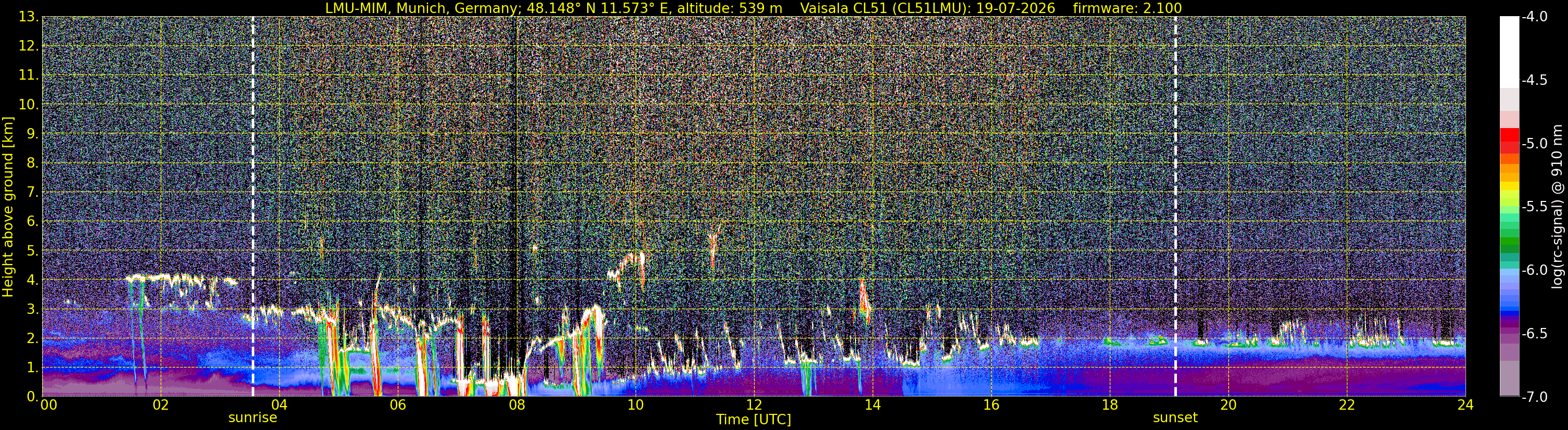Screen dimensions: 1568x430
Task: Click the '08' hour tick label
Action: (516, 406)
